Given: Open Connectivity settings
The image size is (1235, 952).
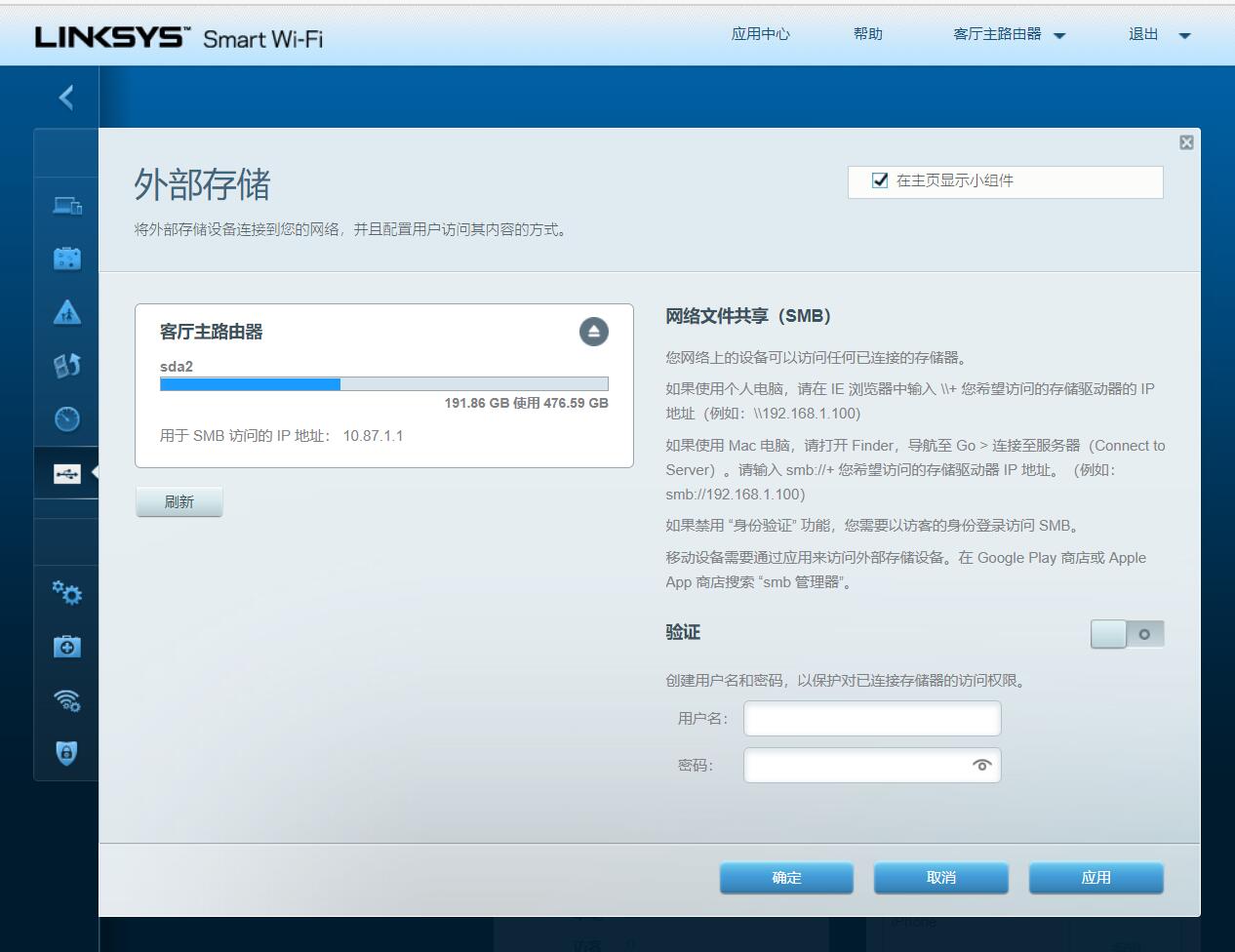Looking at the screenshot, I should [x=65, y=593].
